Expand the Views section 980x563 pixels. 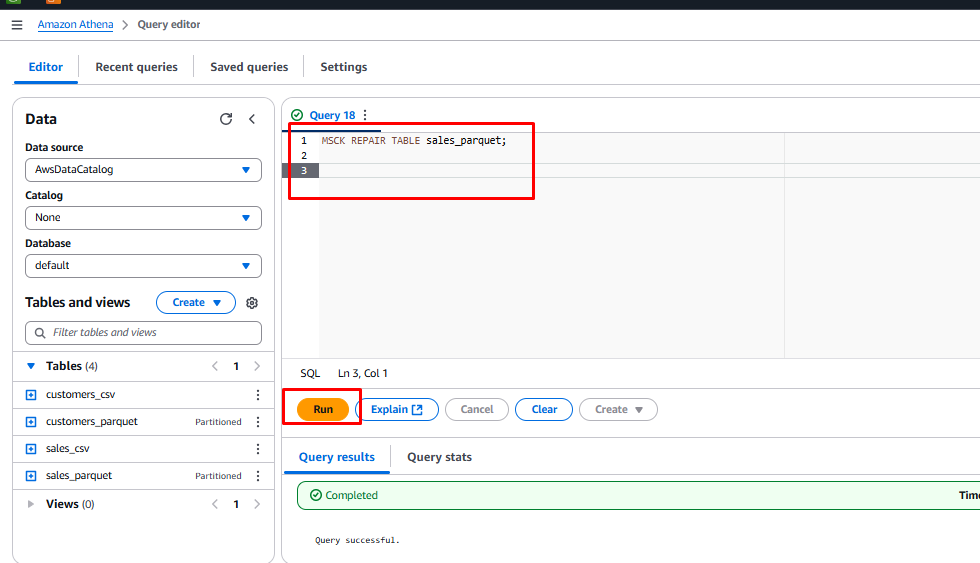pyautogui.click(x=31, y=505)
